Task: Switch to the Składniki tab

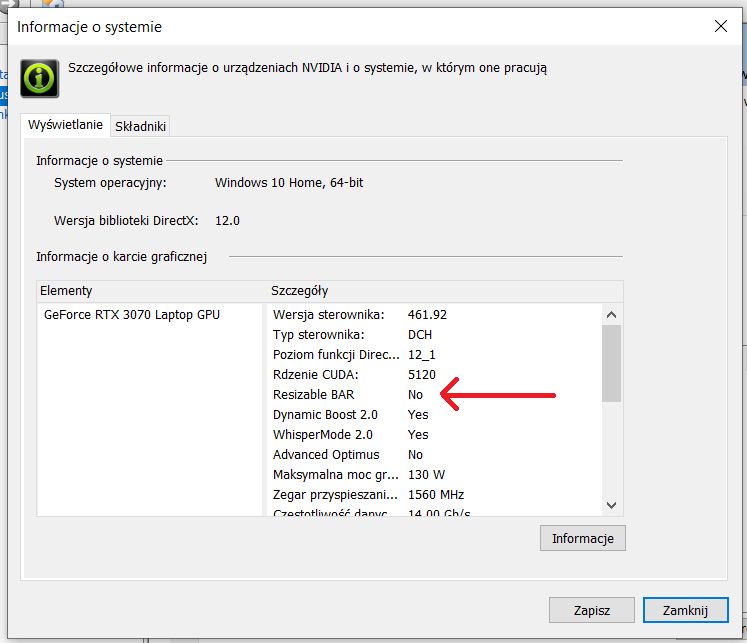Action: pos(141,126)
